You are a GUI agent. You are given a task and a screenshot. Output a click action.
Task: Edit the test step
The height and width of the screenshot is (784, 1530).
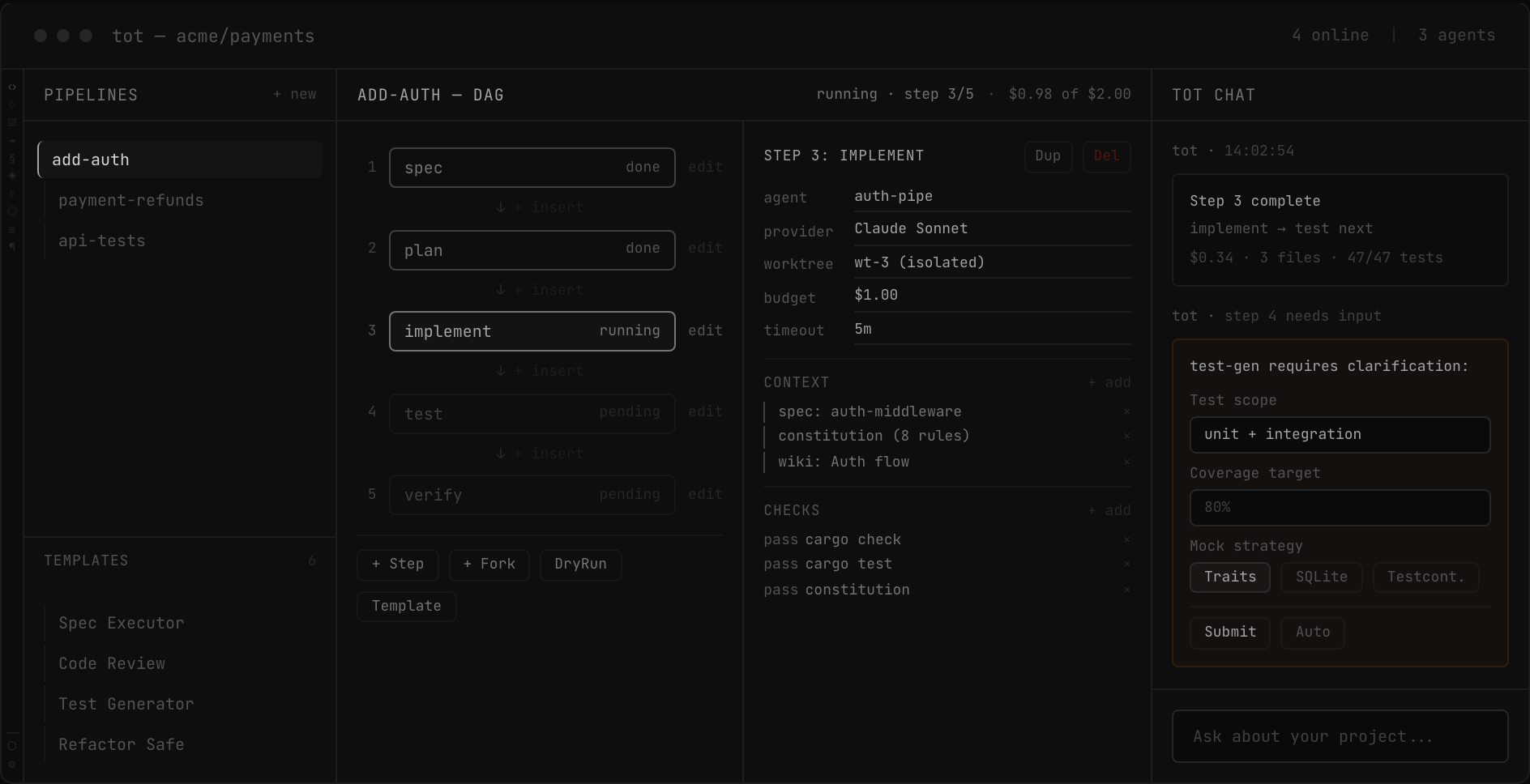[705, 411]
